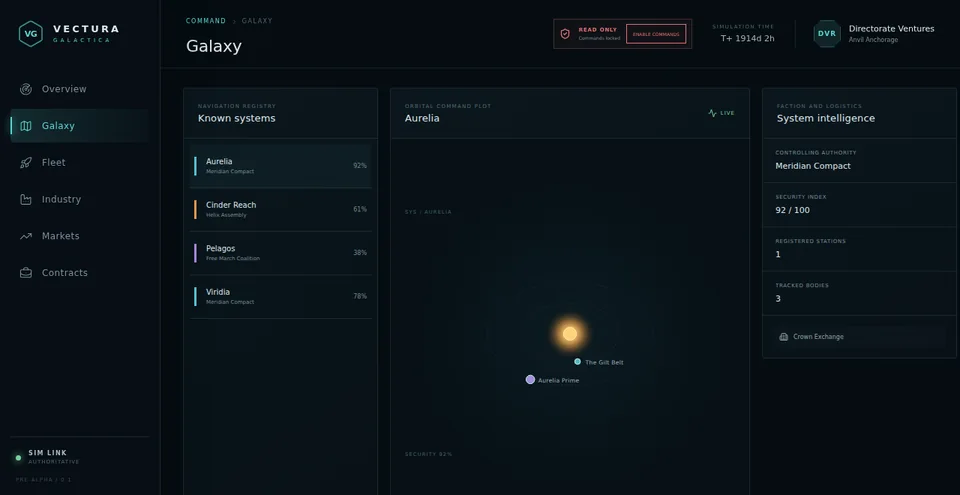The image size is (960, 495).
Task: Select the Cinder Reach system row
Action: 280,210
